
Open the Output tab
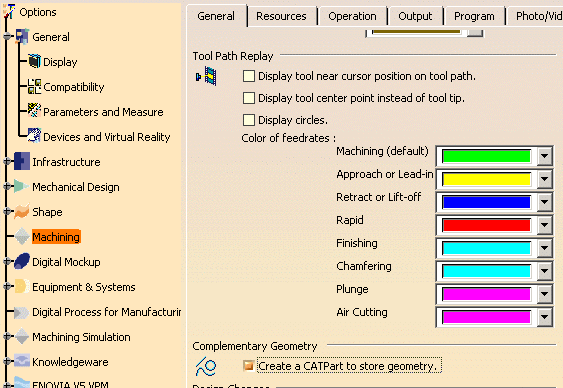pyautogui.click(x=415, y=16)
